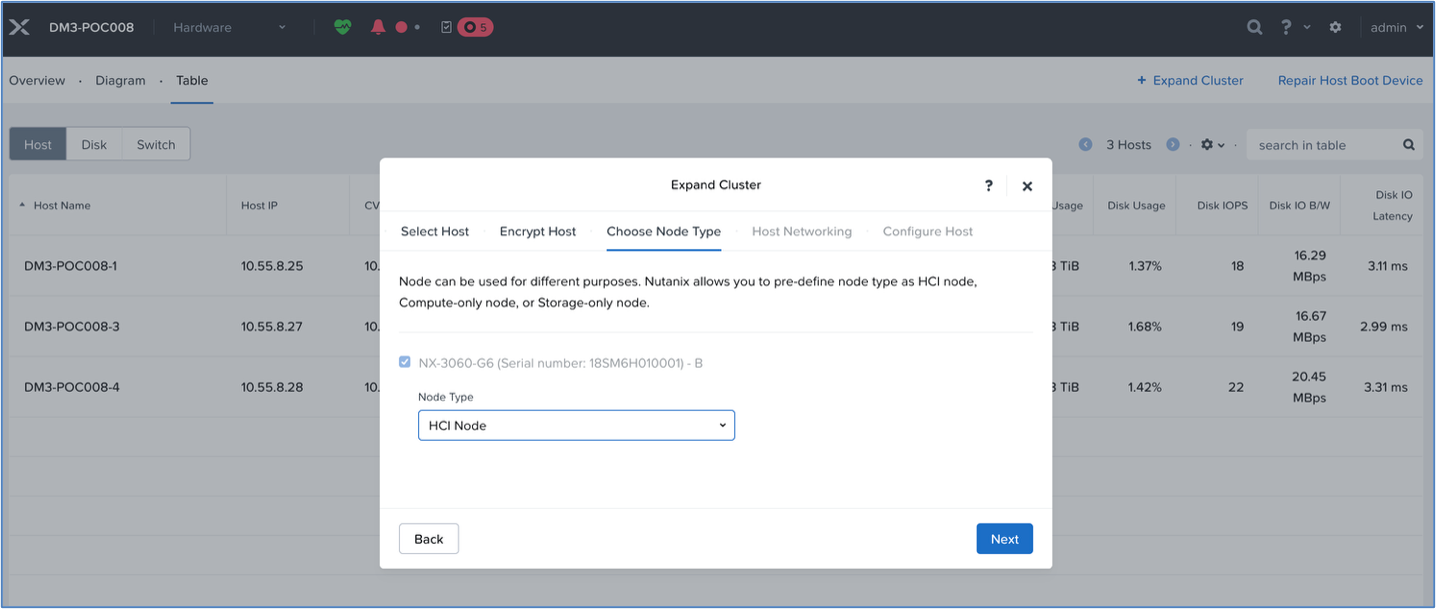Open the tasks clipboard icon
This screenshot has height=609, width=1436.
coord(446,27)
